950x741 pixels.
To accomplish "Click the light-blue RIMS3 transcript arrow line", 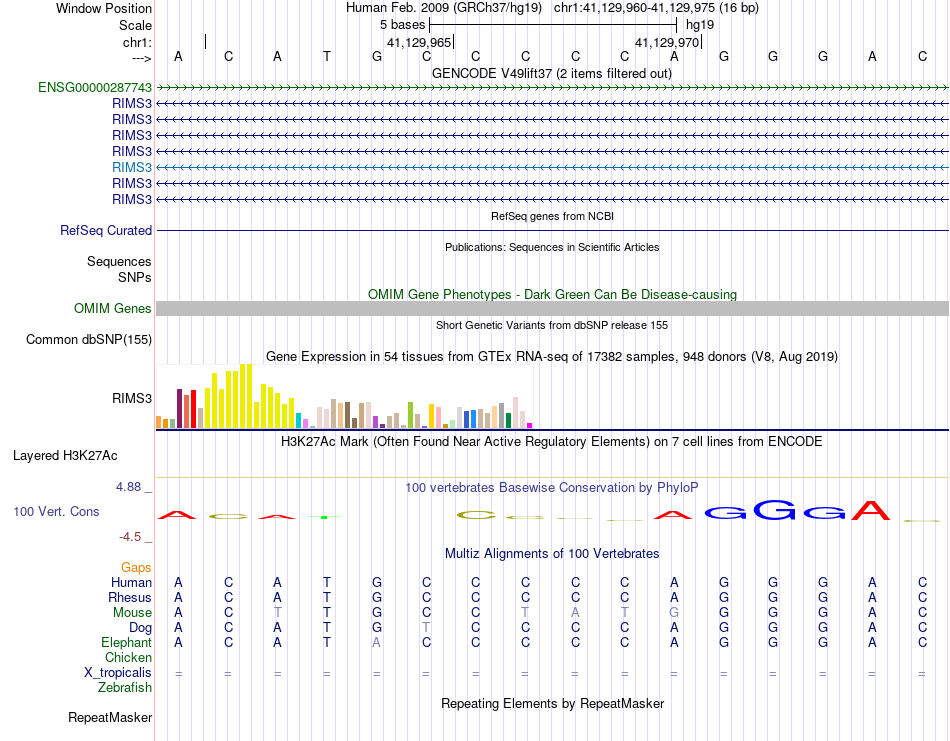I will tap(553, 167).
